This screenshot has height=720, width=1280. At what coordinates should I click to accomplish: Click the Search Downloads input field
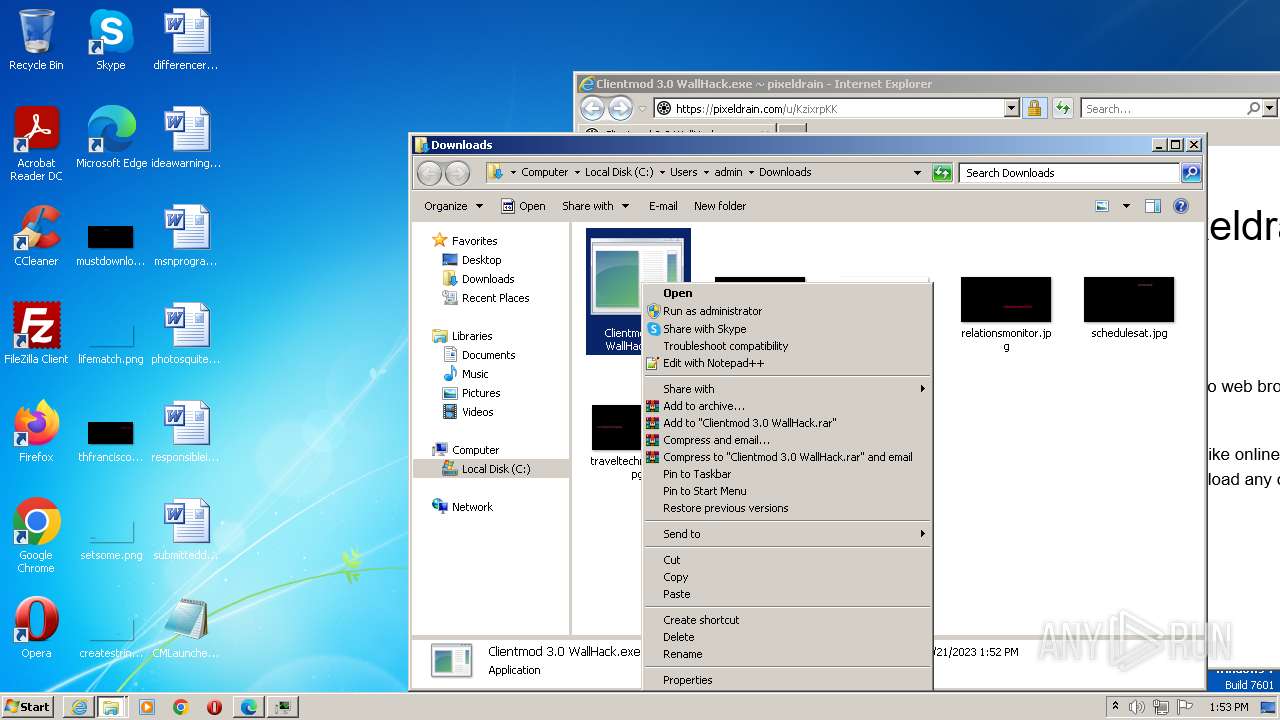[1069, 173]
